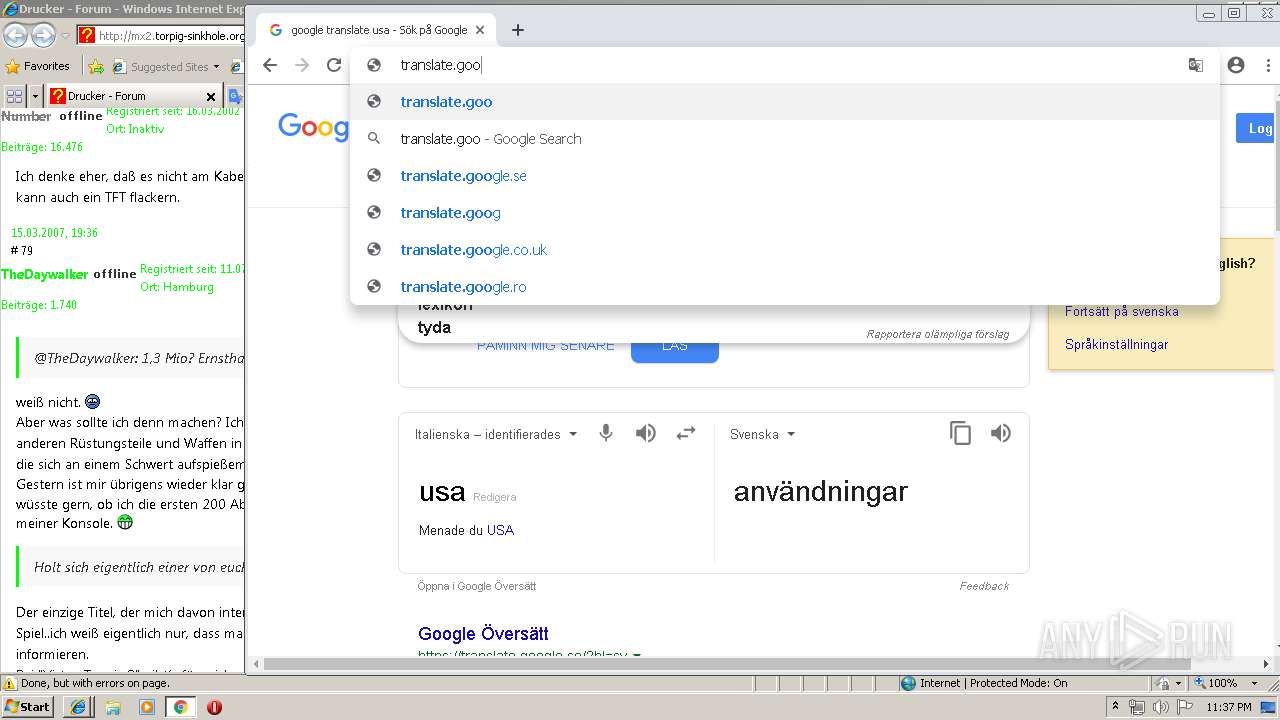Open the Chrome three-dot menu
This screenshot has height=720, width=1280.
tap(1268, 65)
